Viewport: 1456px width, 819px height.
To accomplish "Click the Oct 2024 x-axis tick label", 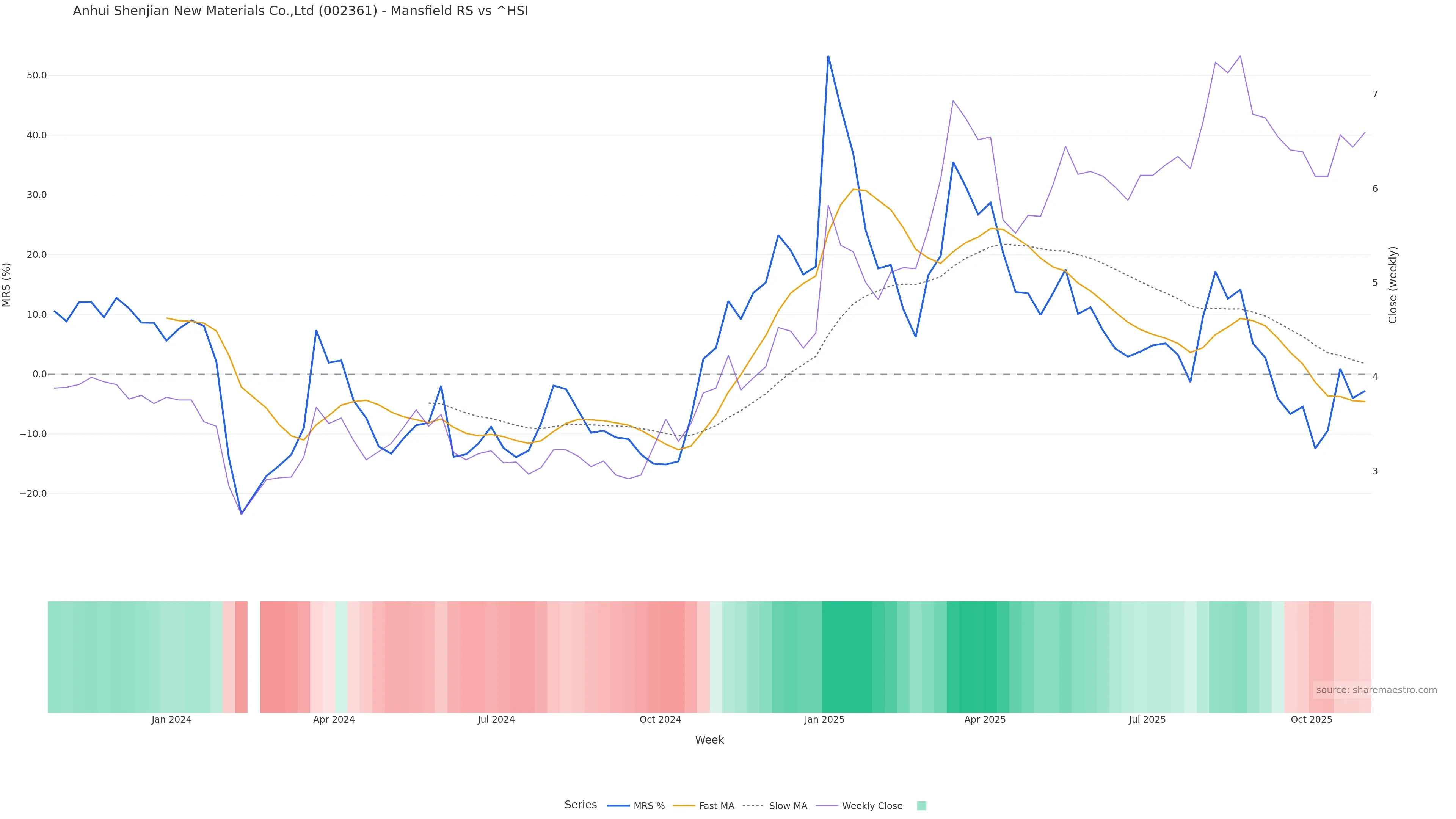I will pyautogui.click(x=660, y=720).
